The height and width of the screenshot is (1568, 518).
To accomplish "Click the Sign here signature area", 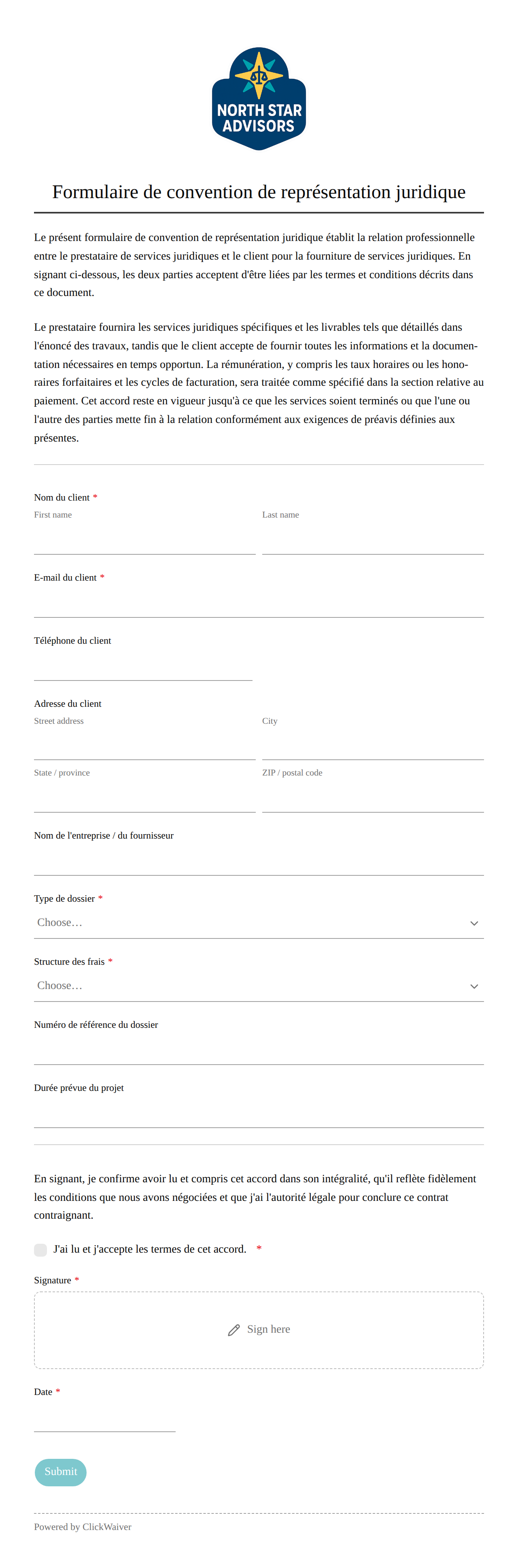I will point(259,1330).
